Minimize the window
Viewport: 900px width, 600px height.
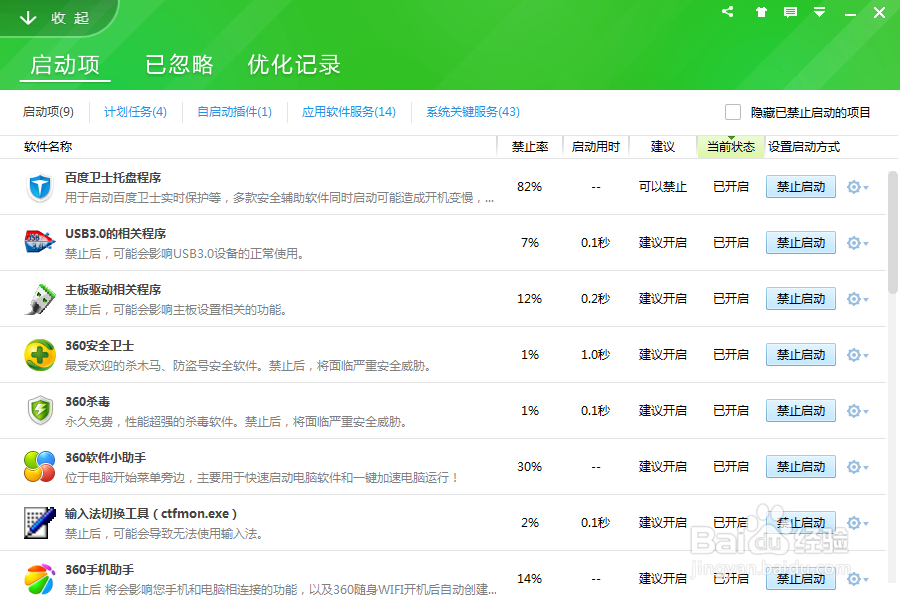(850, 13)
